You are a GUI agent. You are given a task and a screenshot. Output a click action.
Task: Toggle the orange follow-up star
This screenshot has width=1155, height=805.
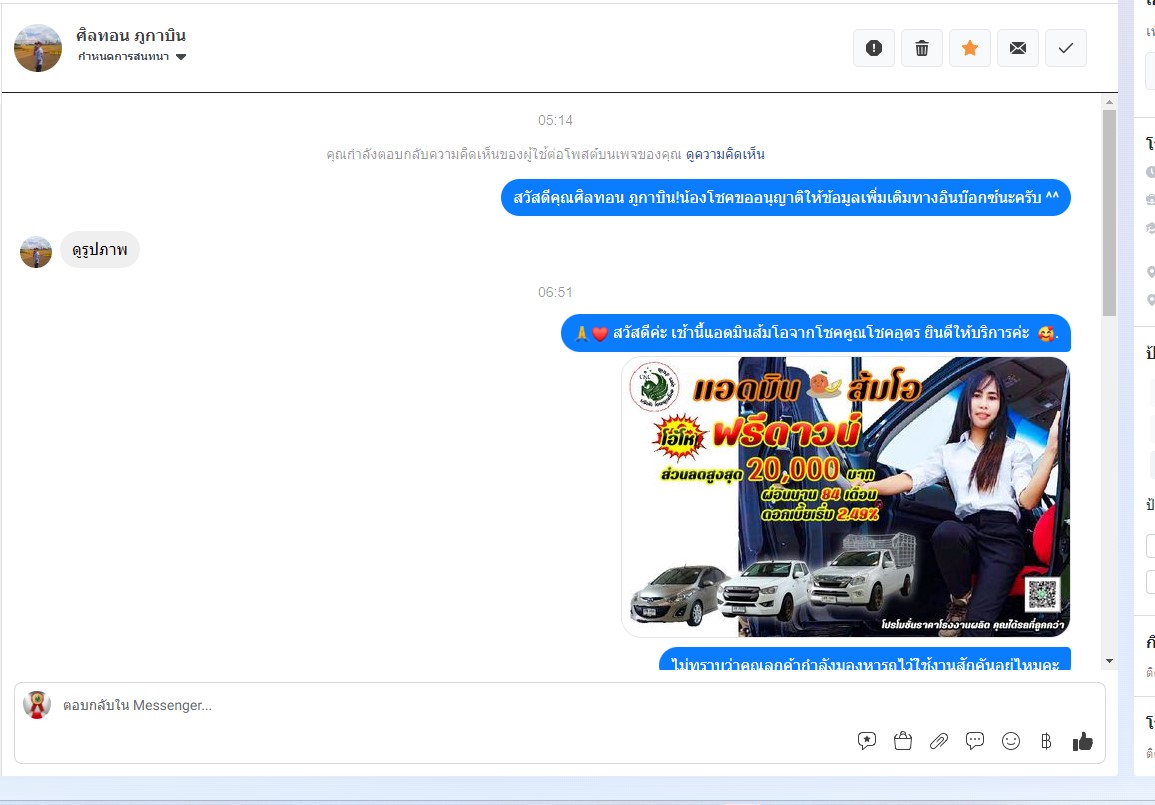[969, 48]
